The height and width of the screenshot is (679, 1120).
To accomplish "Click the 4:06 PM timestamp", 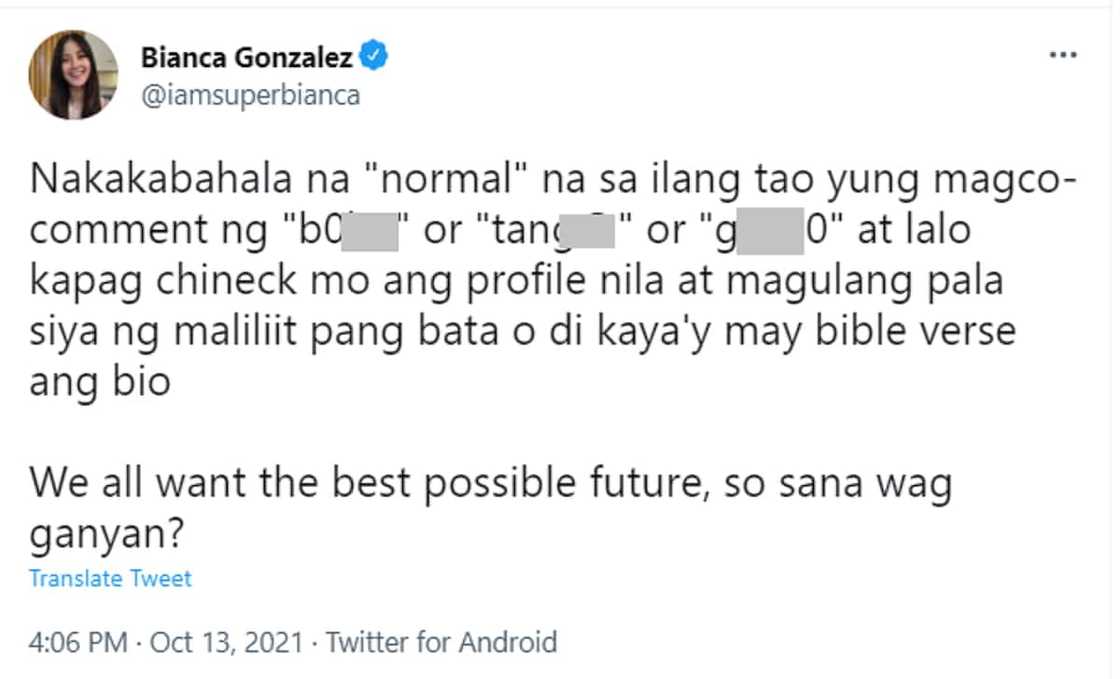I will [x=78, y=641].
